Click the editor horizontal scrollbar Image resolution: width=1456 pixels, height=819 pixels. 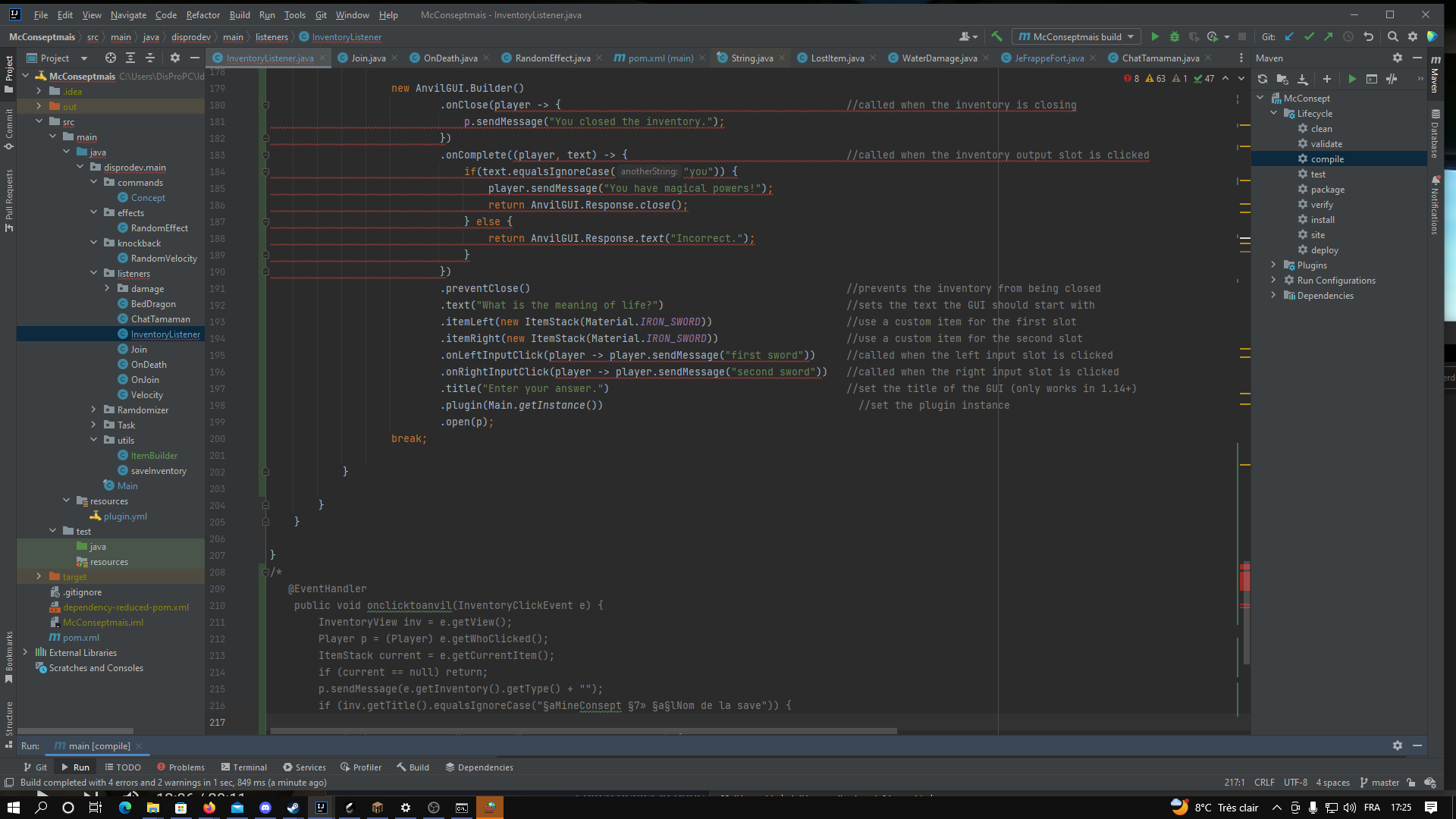584,731
